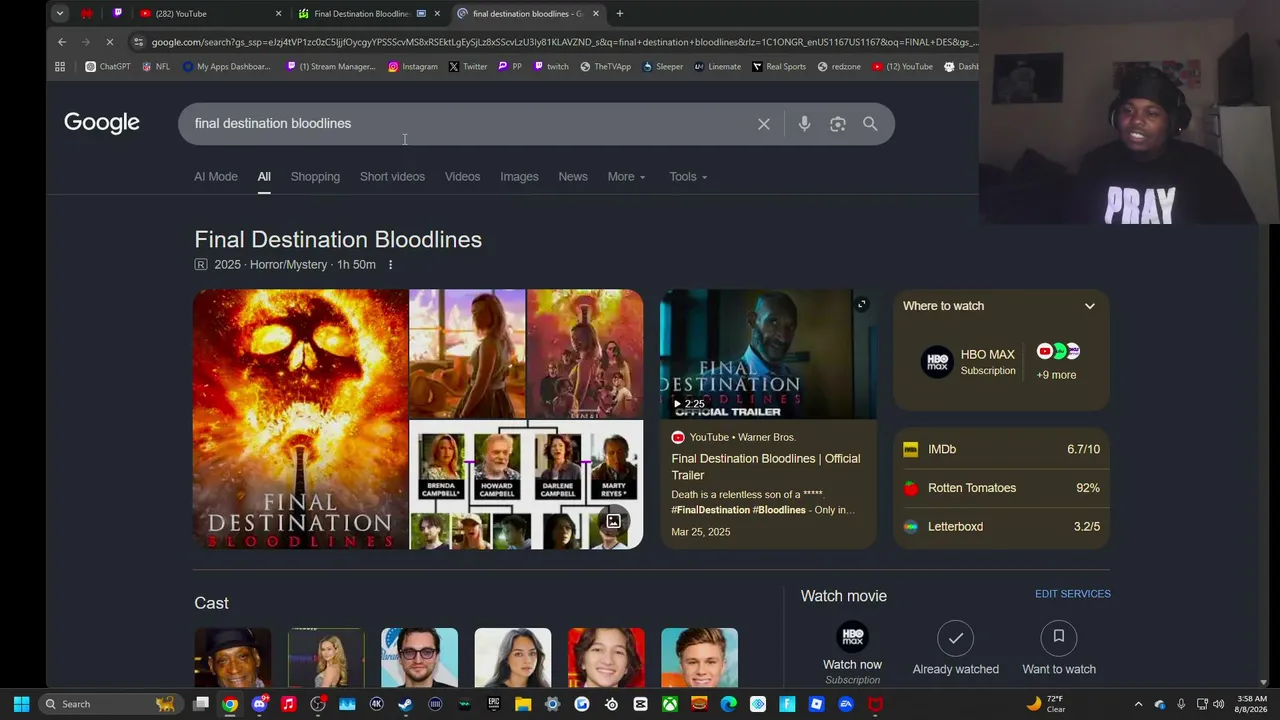Click the Windows taskbar Search box

click(x=109, y=704)
